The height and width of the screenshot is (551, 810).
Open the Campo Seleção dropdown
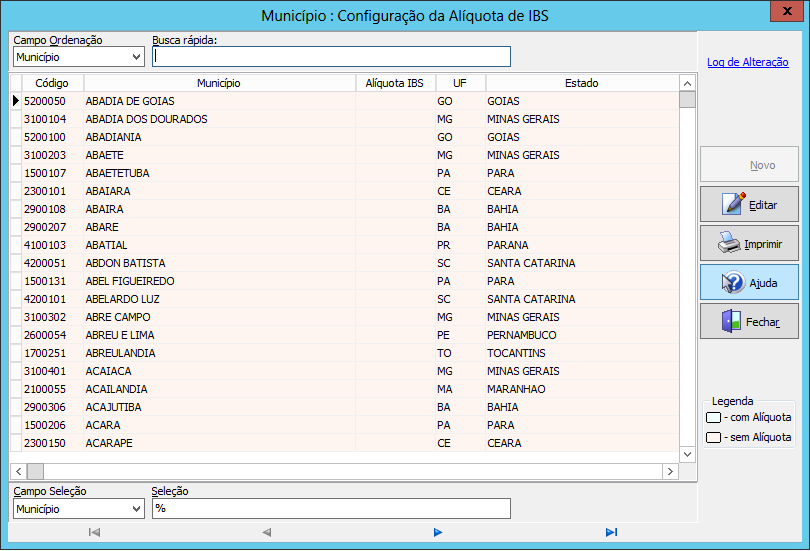[78, 509]
